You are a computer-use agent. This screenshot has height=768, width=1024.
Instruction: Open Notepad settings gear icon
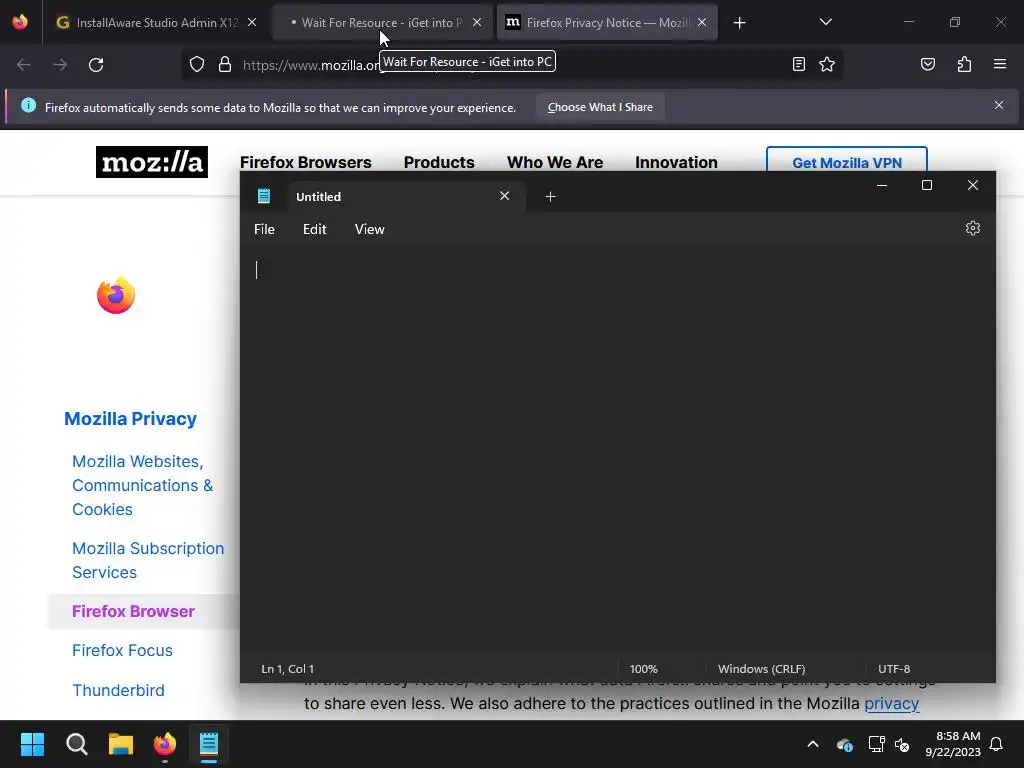point(972,228)
